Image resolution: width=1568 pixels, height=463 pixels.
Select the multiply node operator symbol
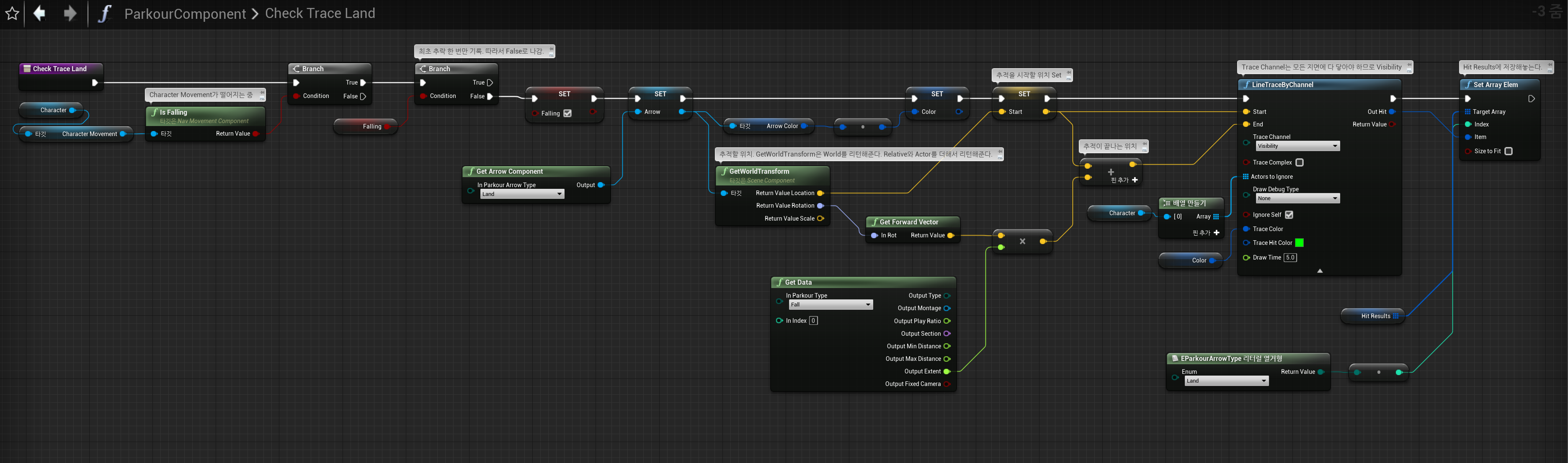click(x=1023, y=242)
